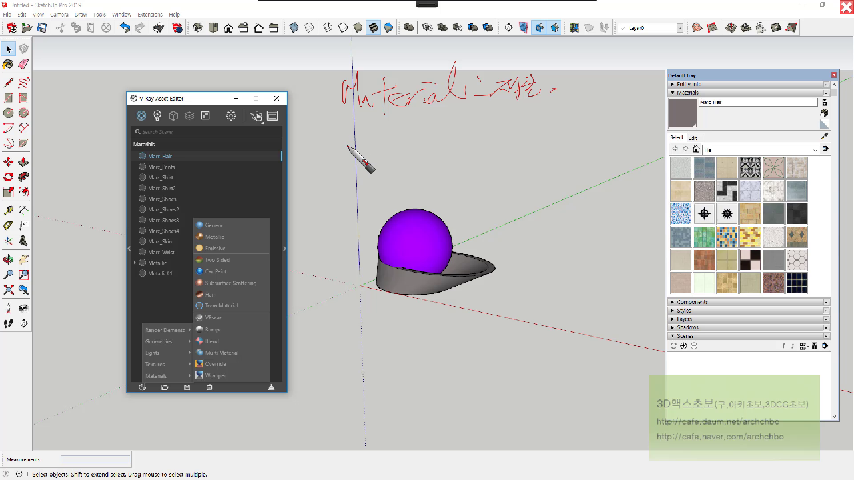Click Search Scene field in Asset Editor
This screenshot has height=480, width=854.
click(206, 132)
